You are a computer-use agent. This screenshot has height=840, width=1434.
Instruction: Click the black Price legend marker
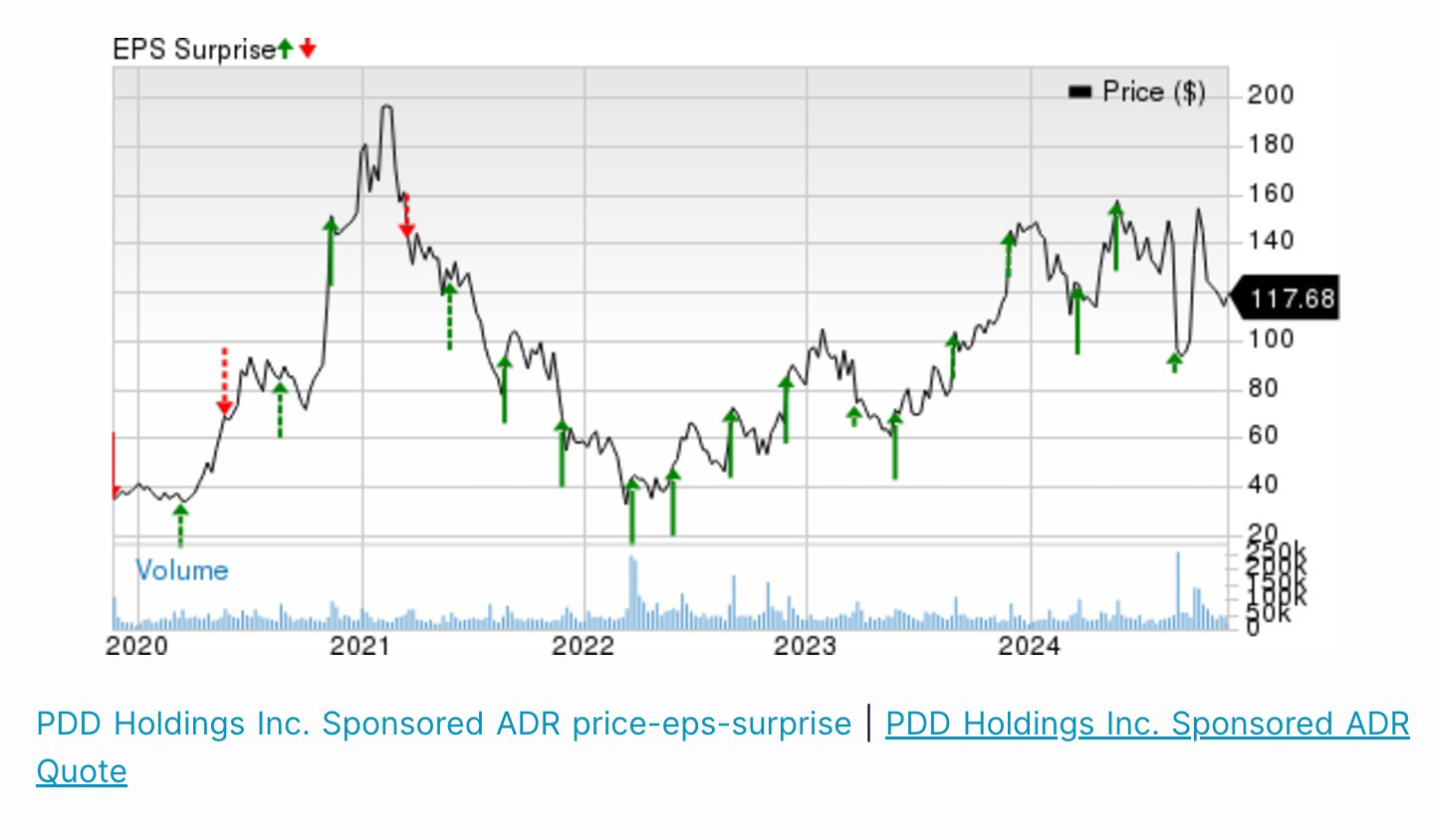(x=1079, y=93)
